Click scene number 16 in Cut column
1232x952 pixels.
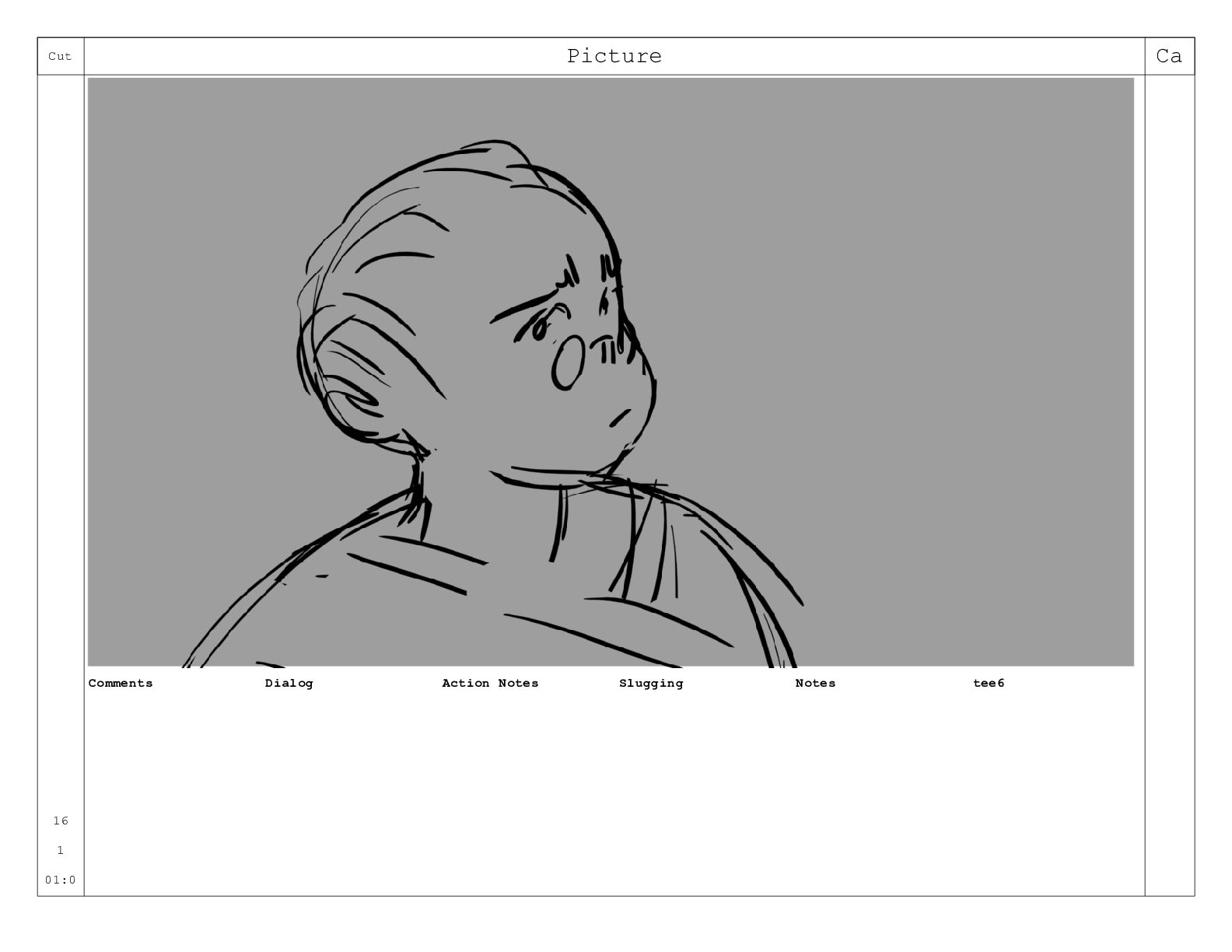point(61,821)
